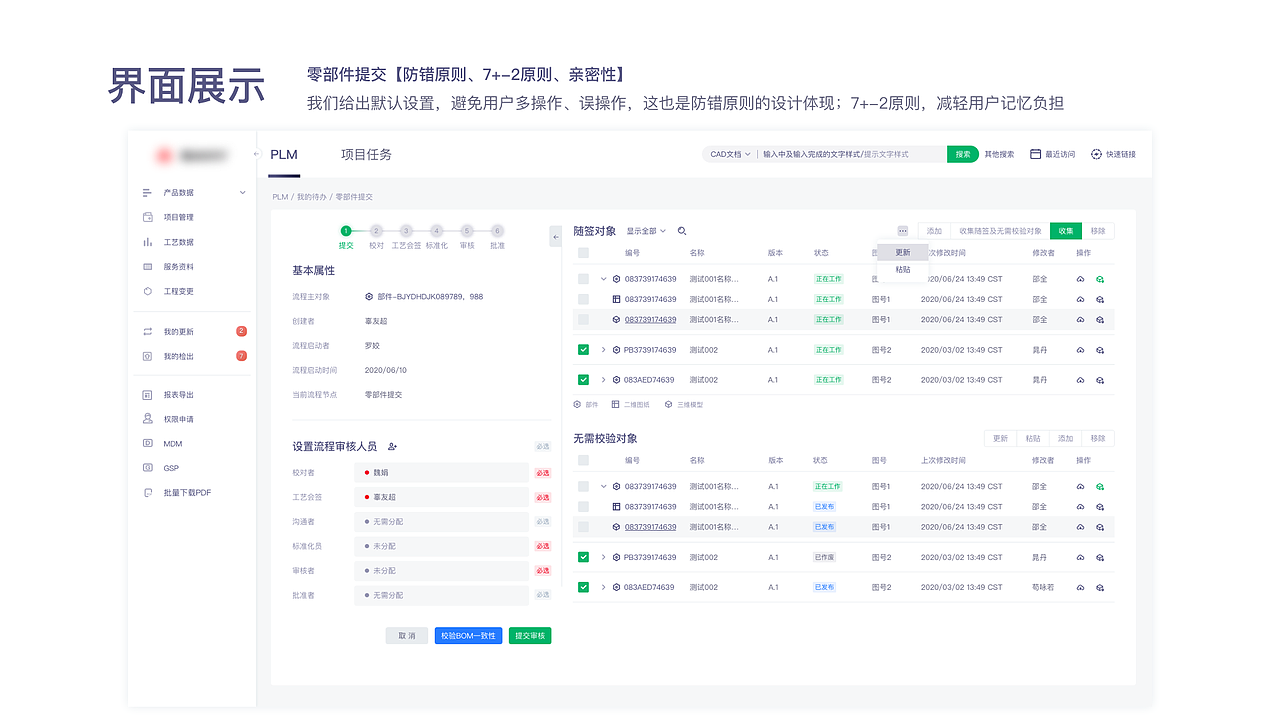The height and width of the screenshot is (720, 1280).
Task: Click the ellipsis icon above the 随签对象 table
Action: (902, 231)
